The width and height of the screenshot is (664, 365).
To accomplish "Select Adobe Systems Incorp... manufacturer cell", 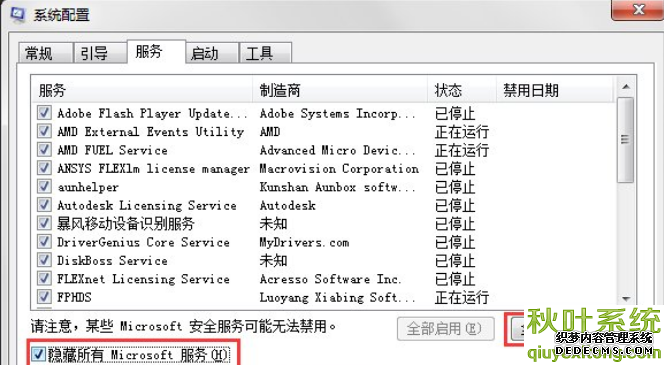I will click(x=338, y=113).
